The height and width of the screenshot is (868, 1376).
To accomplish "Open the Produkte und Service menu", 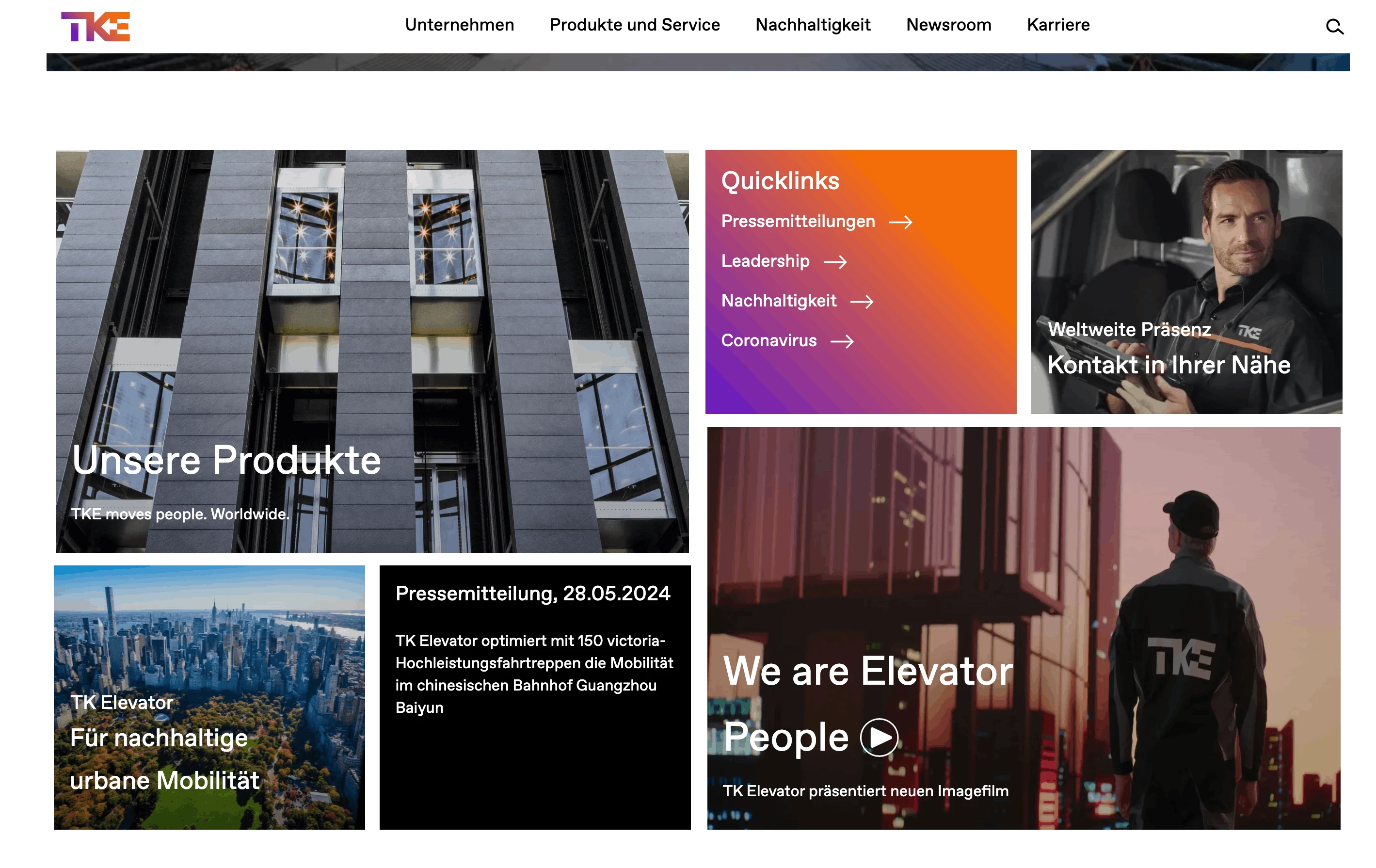I will point(634,25).
